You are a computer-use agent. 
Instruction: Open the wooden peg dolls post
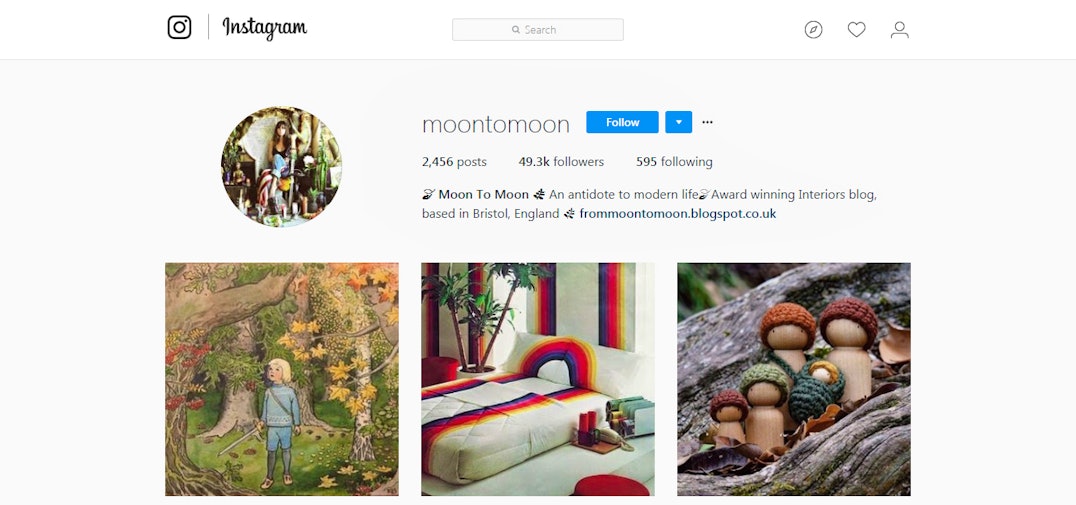[794, 379]
